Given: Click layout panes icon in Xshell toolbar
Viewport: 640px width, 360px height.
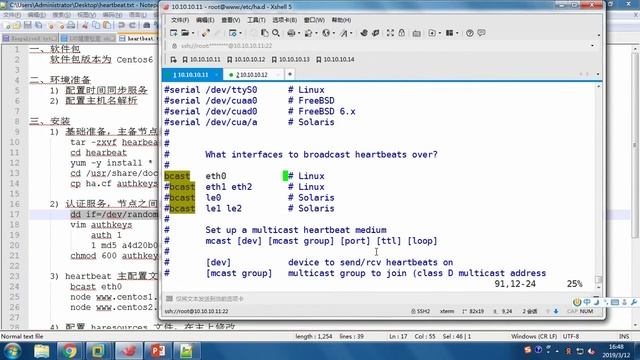Looking at the screenshot, I should point(449,33).
